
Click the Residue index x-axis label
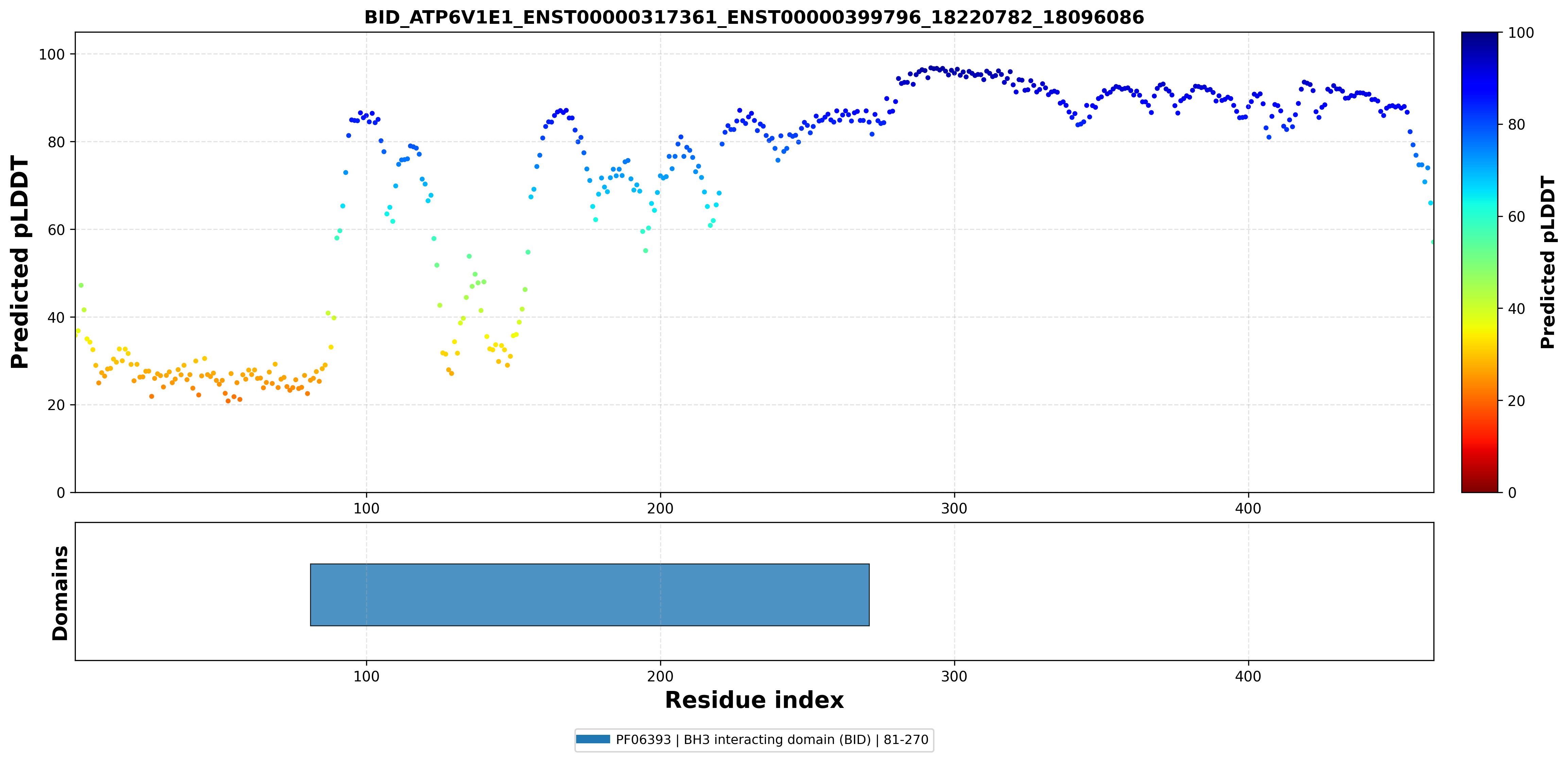(754, 700)
